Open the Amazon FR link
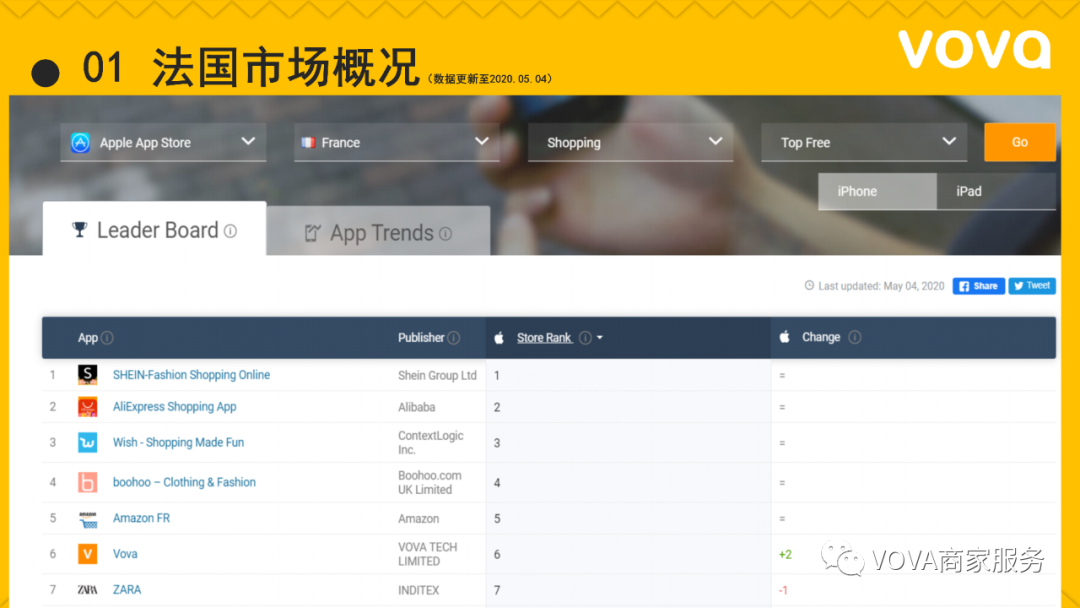 coord(141,518)
